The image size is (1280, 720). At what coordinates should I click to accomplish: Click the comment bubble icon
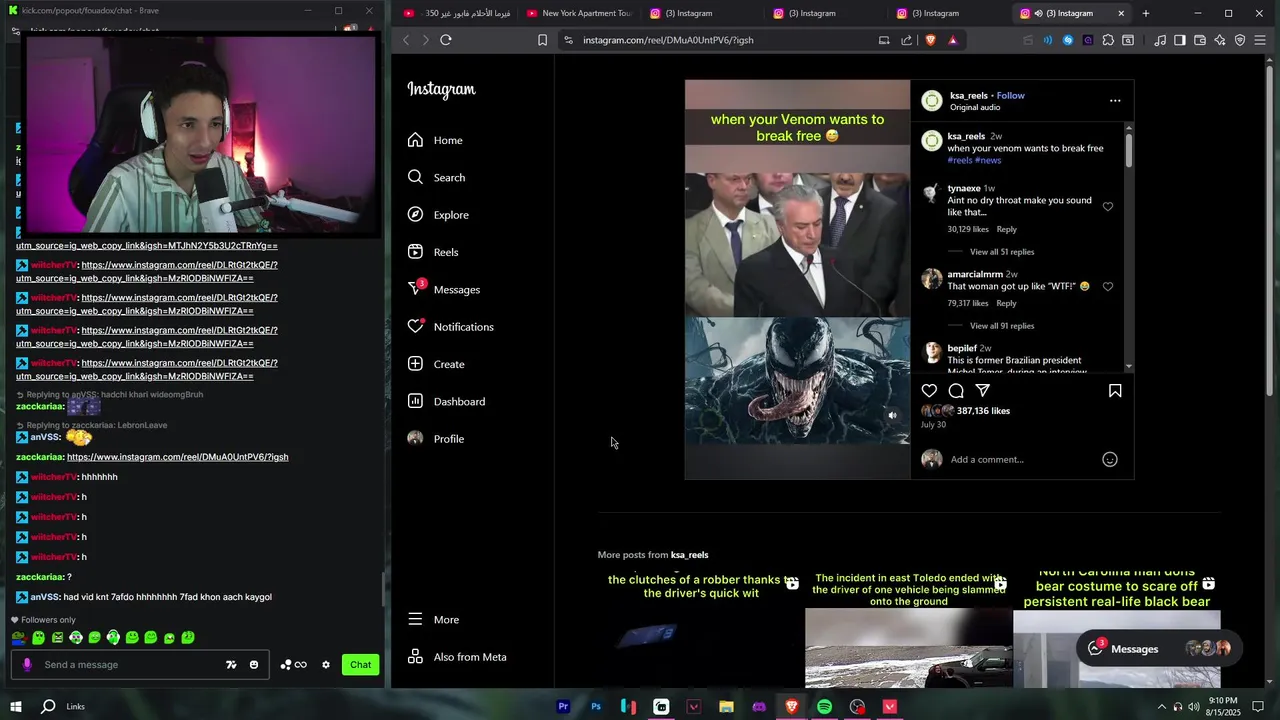956,391
